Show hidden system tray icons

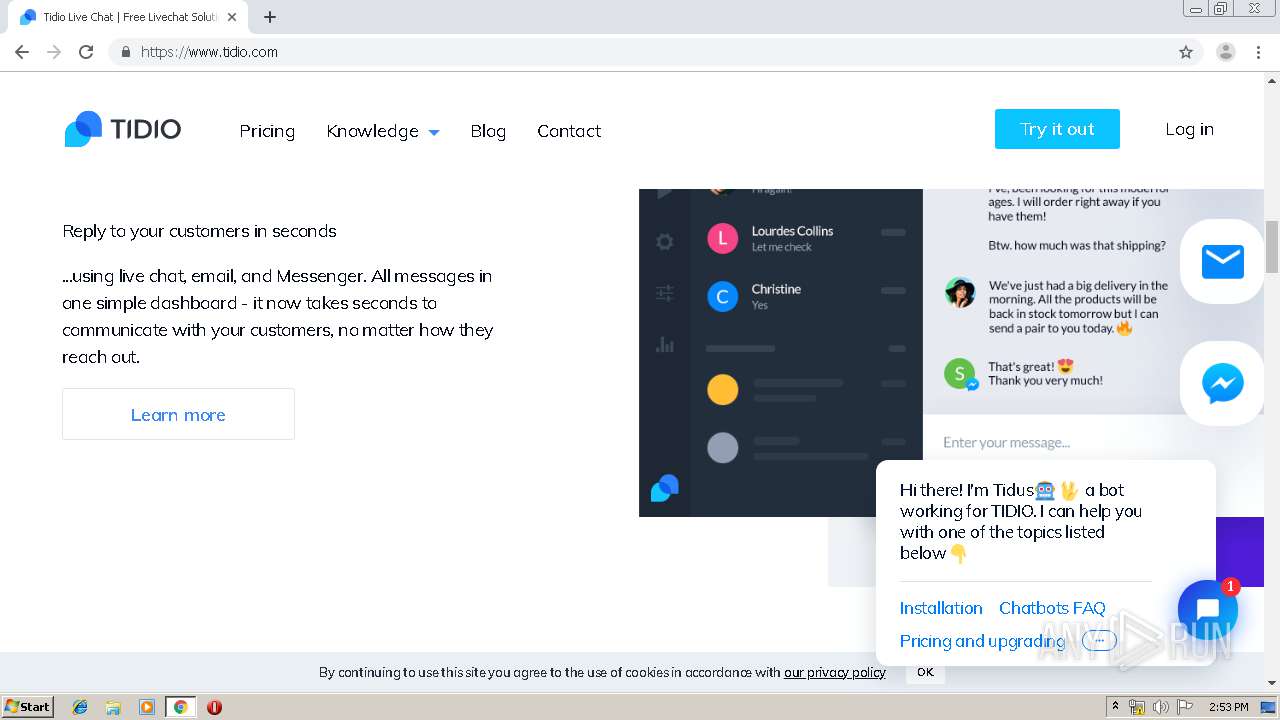point(1115,706)
